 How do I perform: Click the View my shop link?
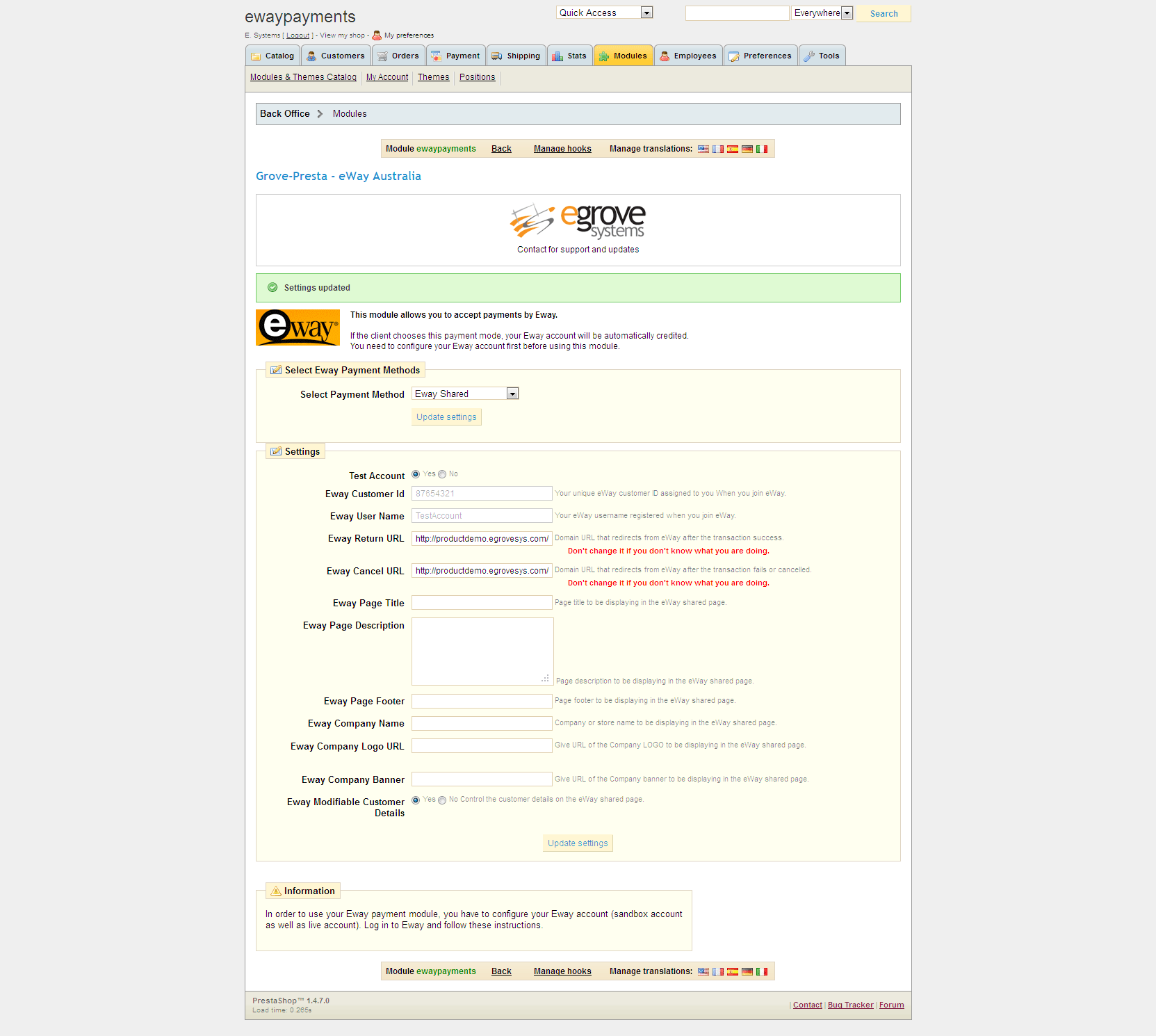coord(342,35)
